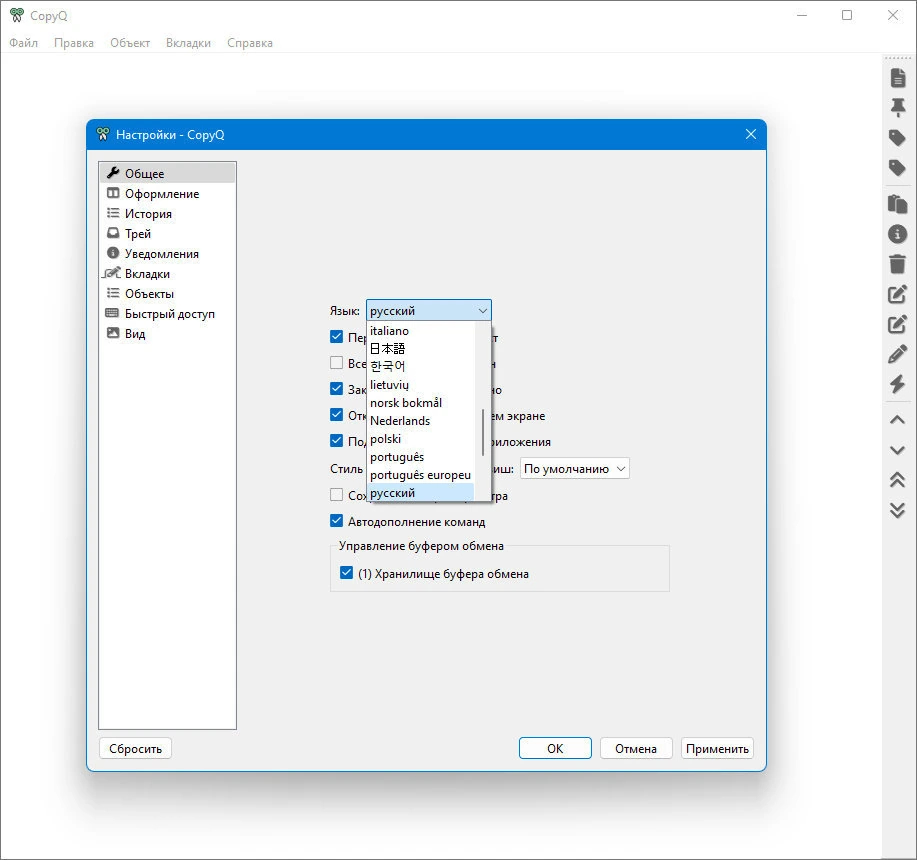917x860 pixels.
Task: Click the double down chevron icon
Action: 898,510
